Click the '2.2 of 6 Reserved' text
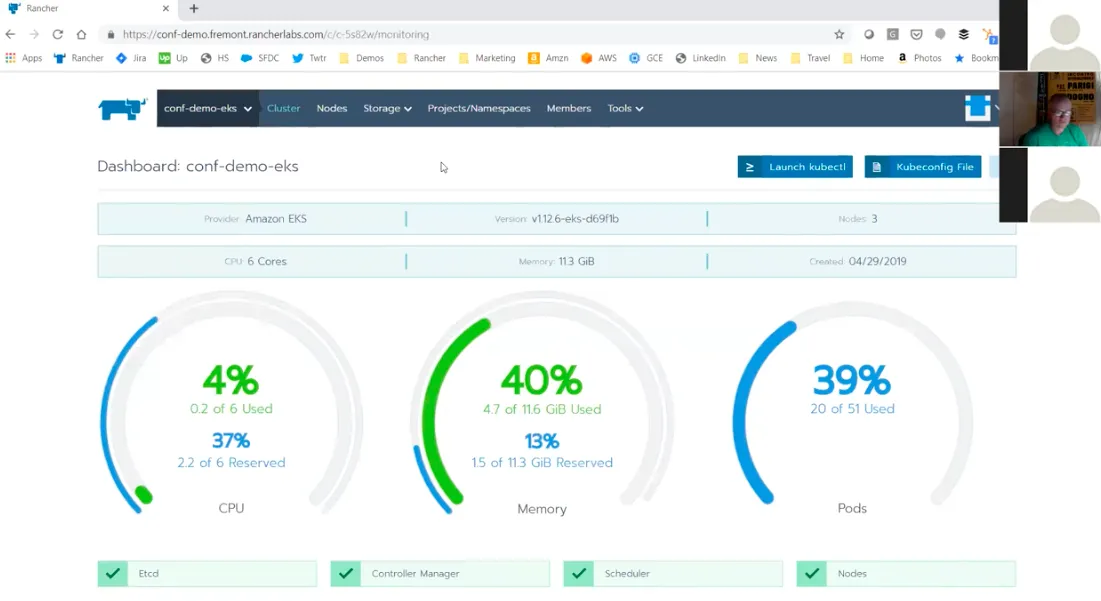 (231, 463)
